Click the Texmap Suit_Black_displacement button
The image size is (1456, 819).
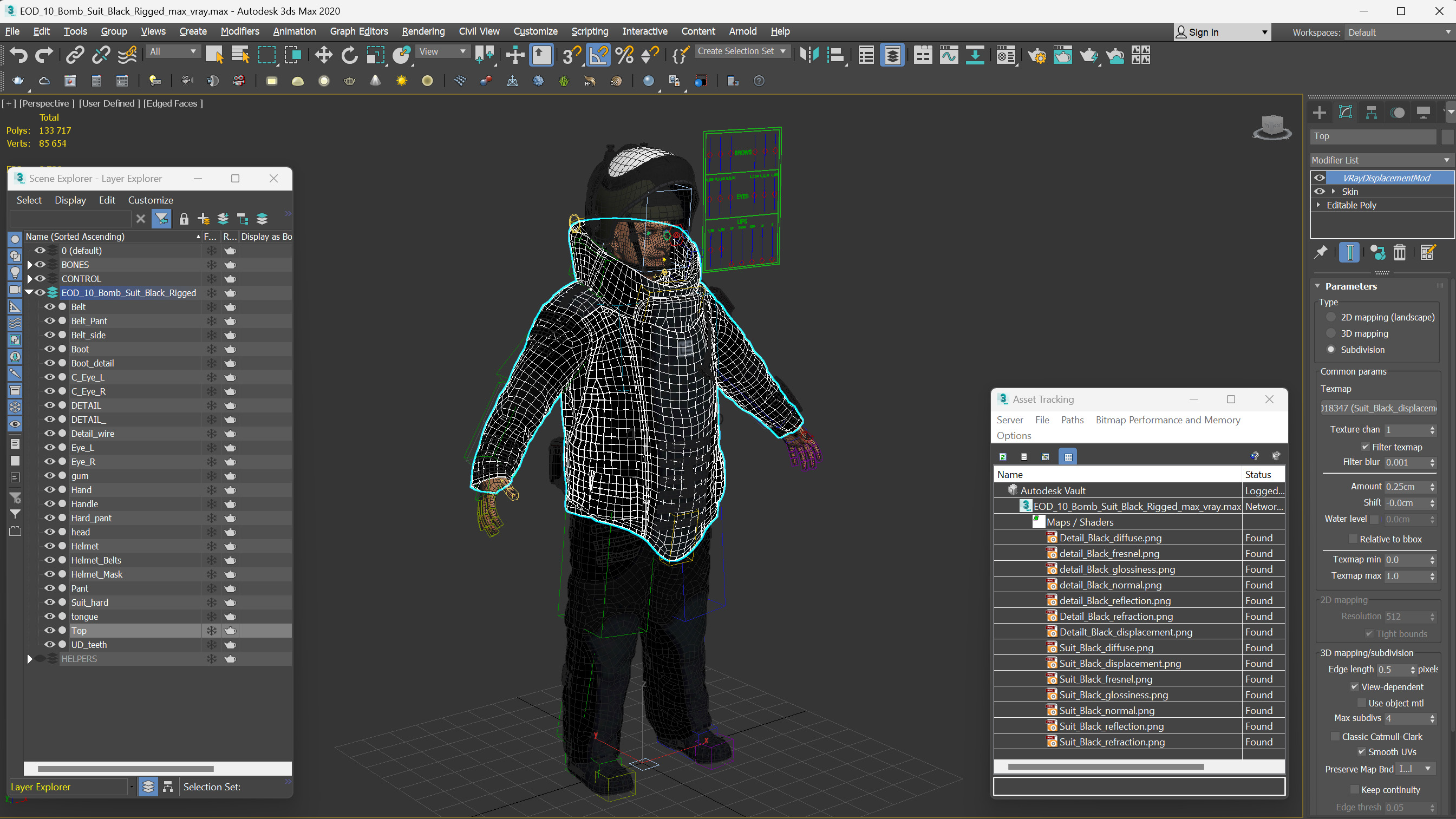point(1379,408)
